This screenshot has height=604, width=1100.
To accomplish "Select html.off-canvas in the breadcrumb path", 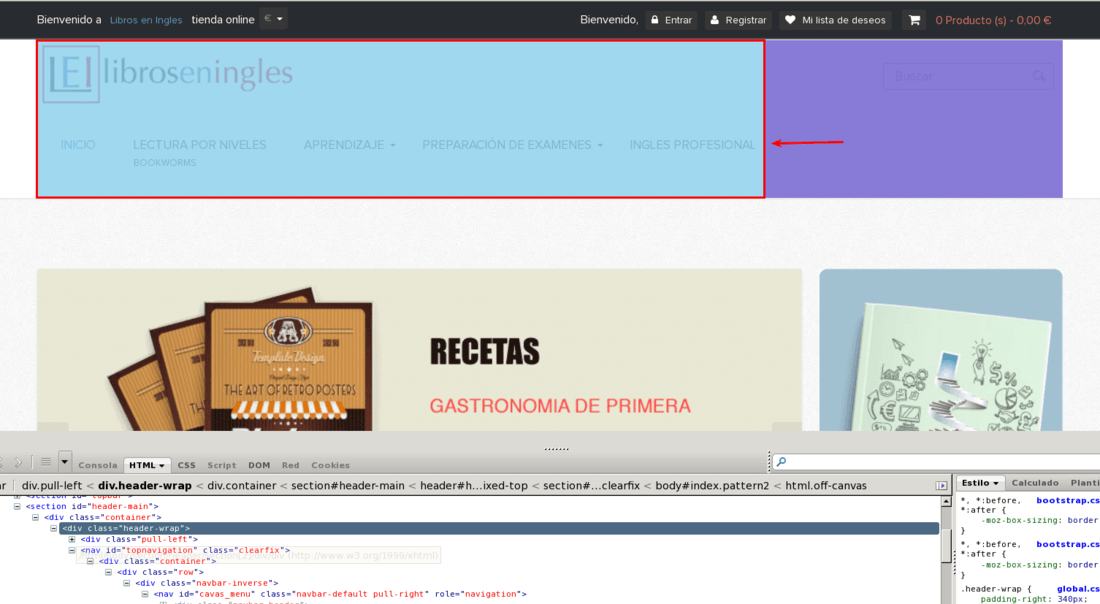I will tap(826, 485).
